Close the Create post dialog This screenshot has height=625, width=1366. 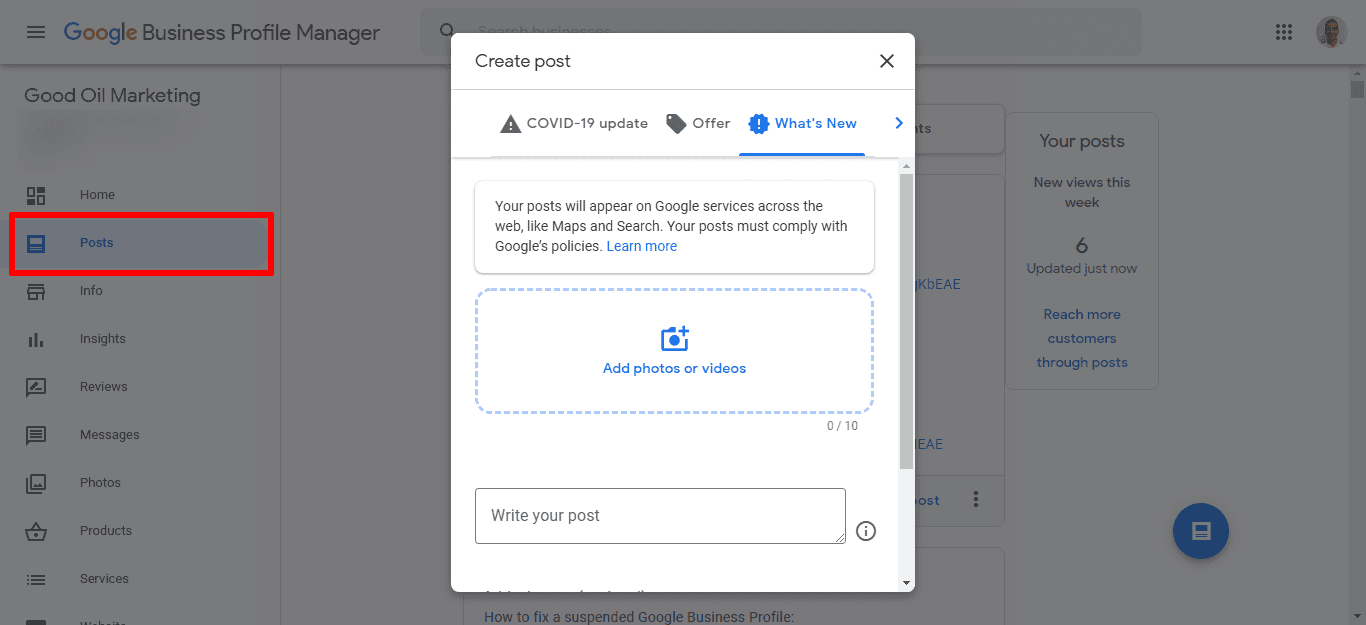886,61
